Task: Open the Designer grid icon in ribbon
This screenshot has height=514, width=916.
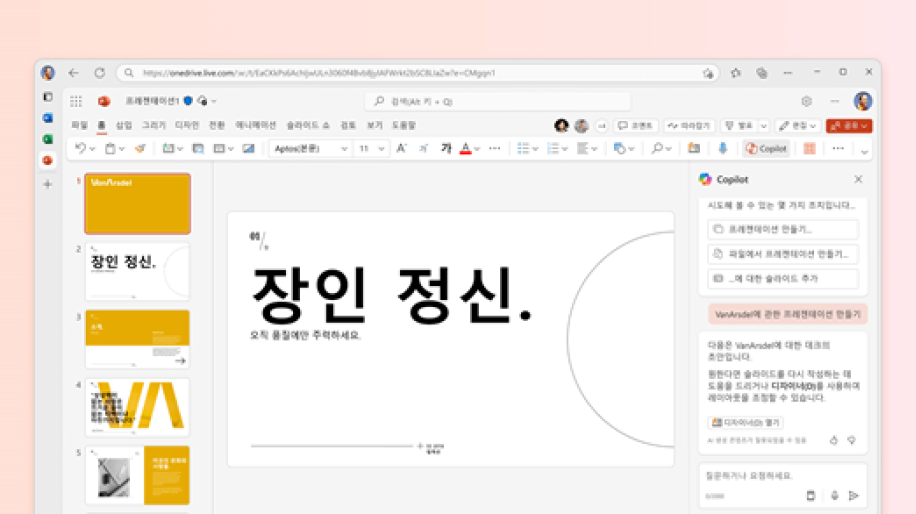Action: [809, 148]
